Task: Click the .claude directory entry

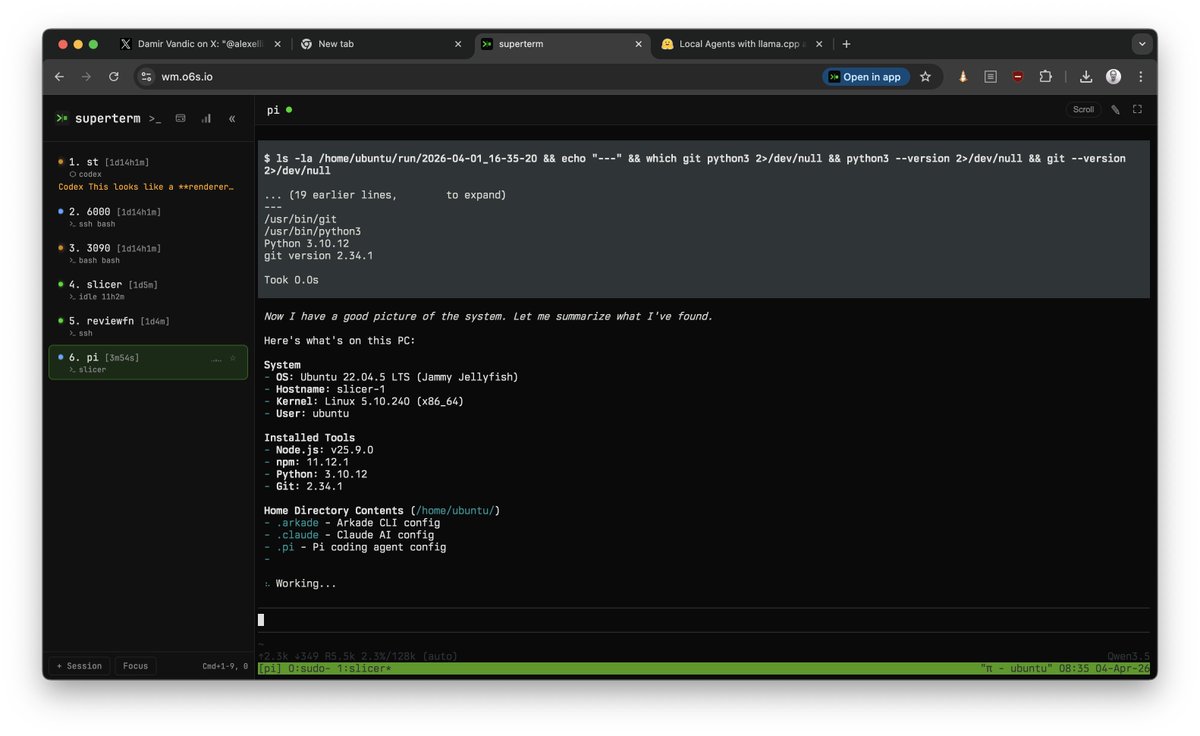Action: pos(297,535)
